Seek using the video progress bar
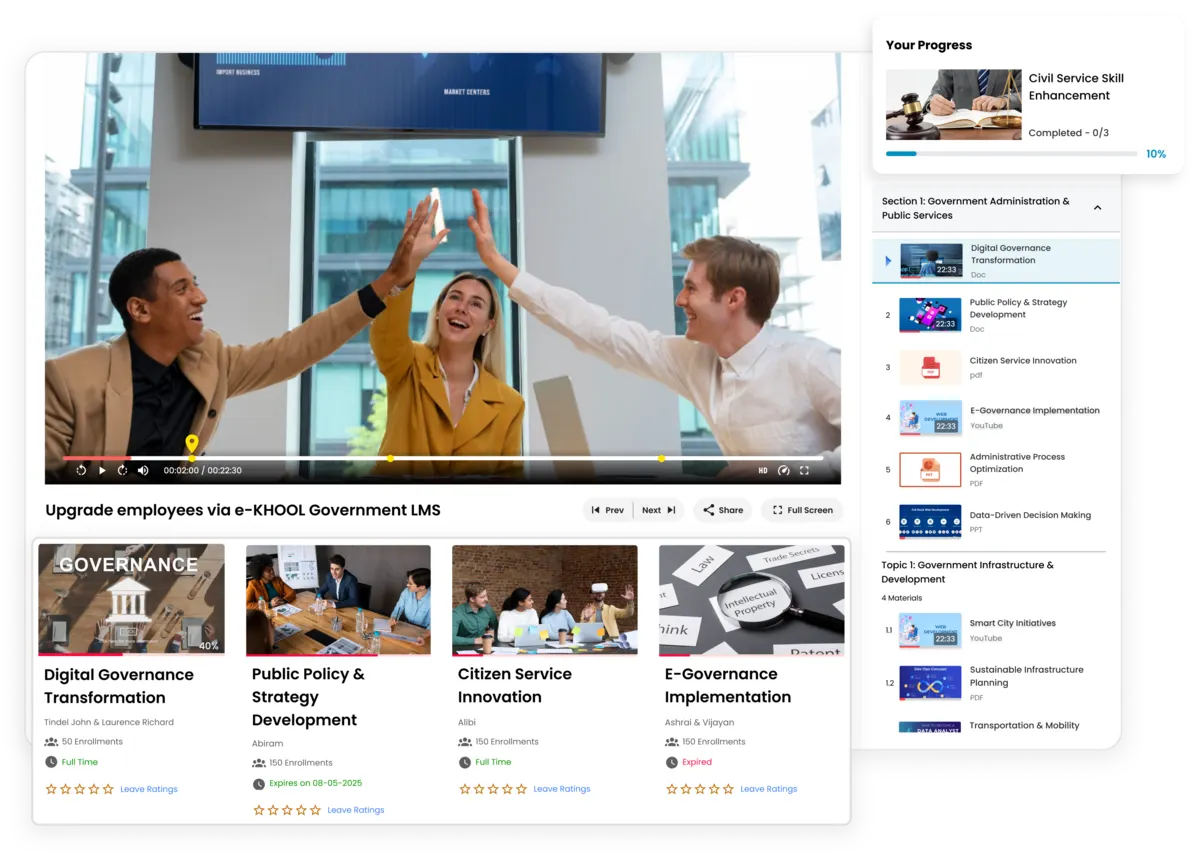 tap(500, 458)
